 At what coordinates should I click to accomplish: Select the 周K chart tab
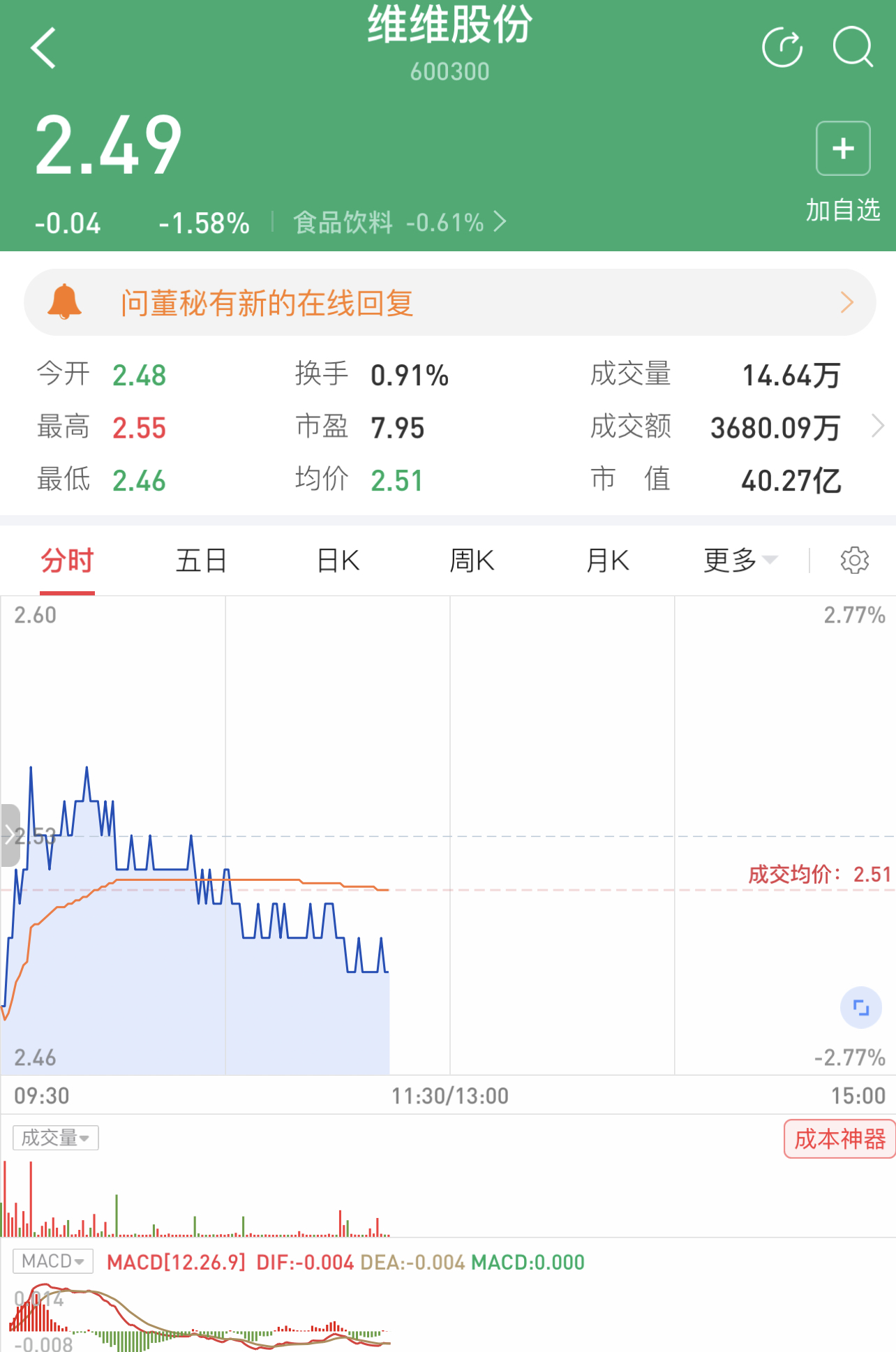[472, 560]
